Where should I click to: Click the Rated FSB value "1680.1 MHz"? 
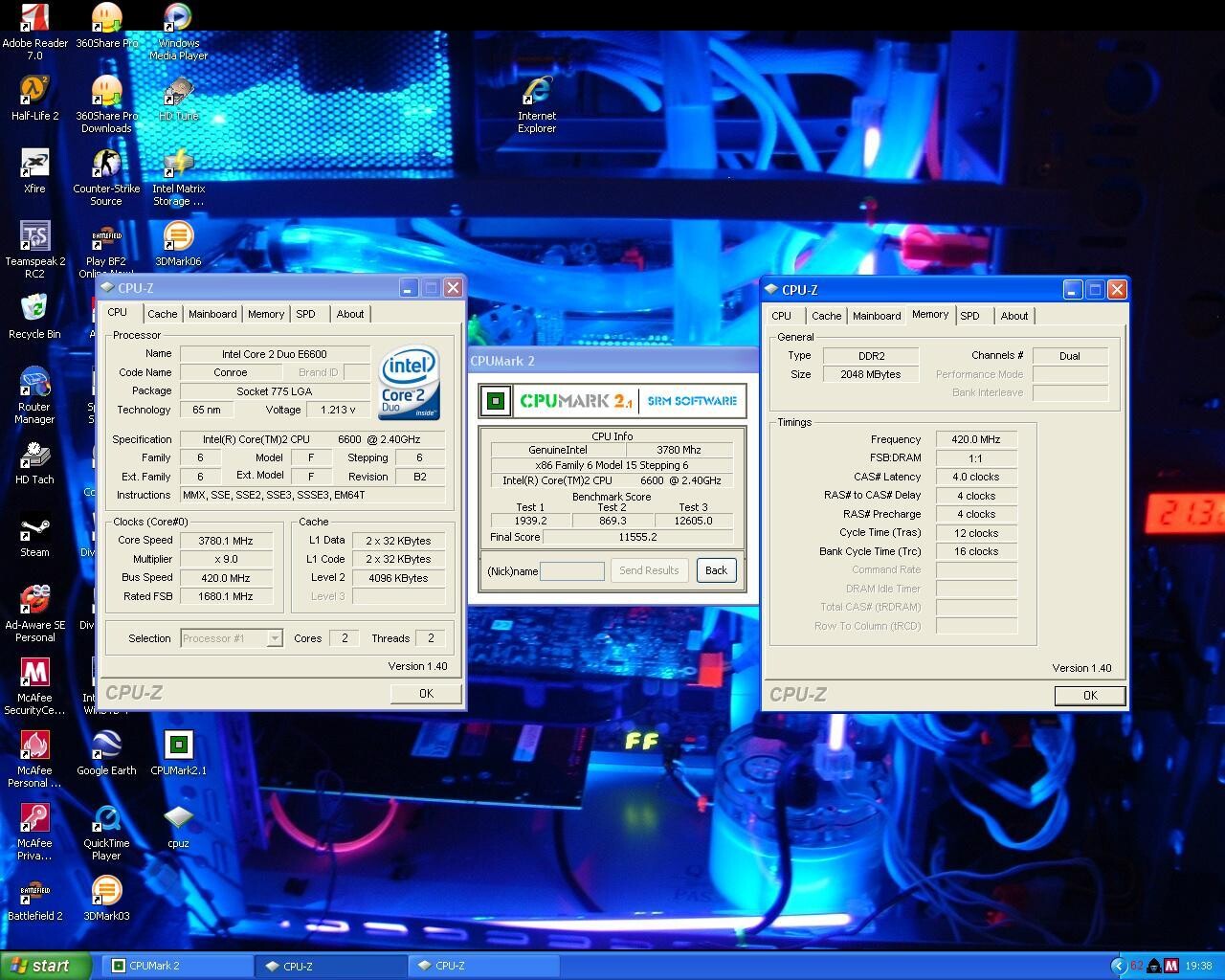coord(226,596)
